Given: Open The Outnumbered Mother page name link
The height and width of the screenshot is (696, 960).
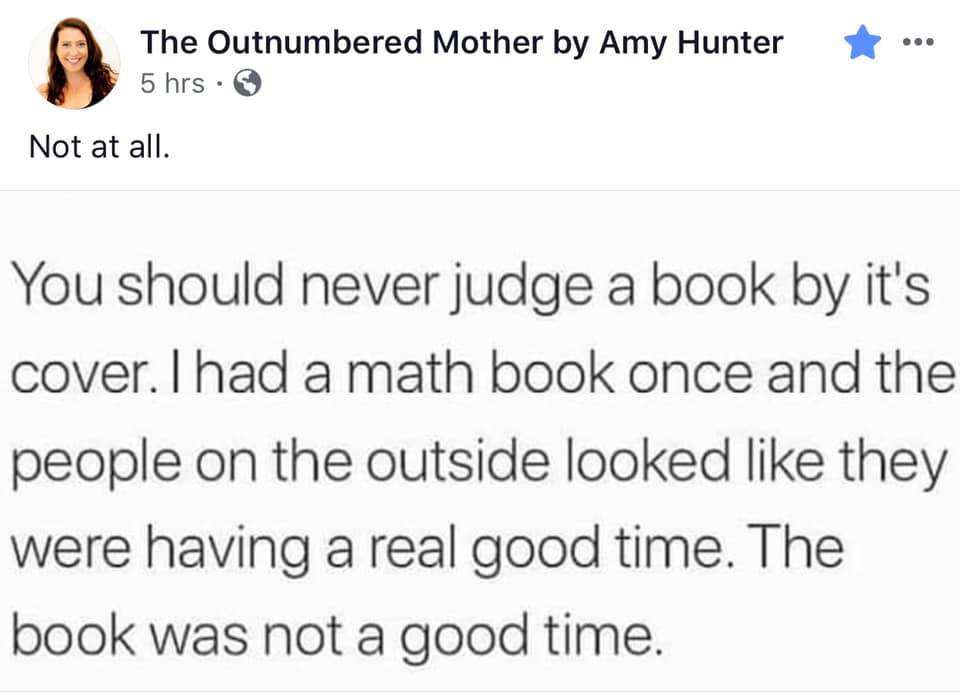Looking at the screenshot, I should [461, 42].
